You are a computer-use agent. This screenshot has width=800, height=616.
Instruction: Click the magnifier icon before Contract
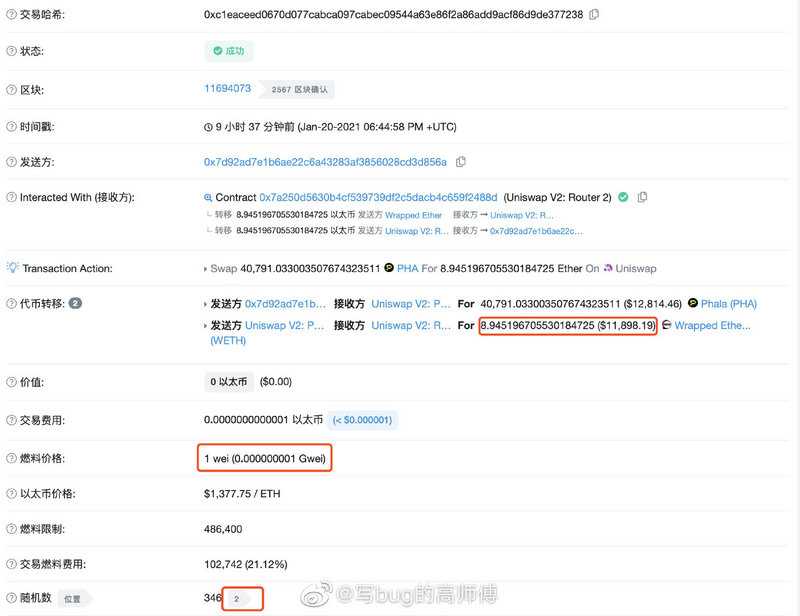click(x=208, y=198)
